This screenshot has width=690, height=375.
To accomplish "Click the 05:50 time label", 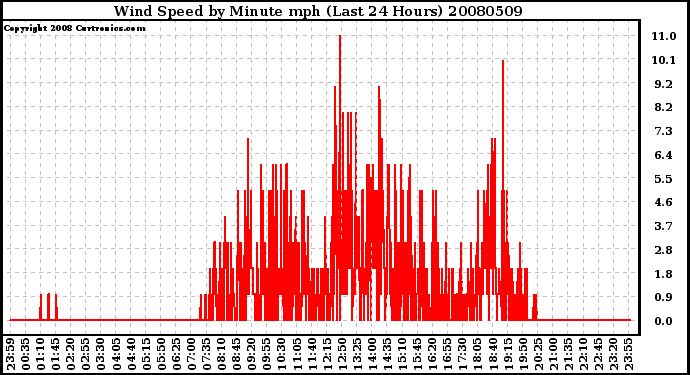I will click(161, 354).
